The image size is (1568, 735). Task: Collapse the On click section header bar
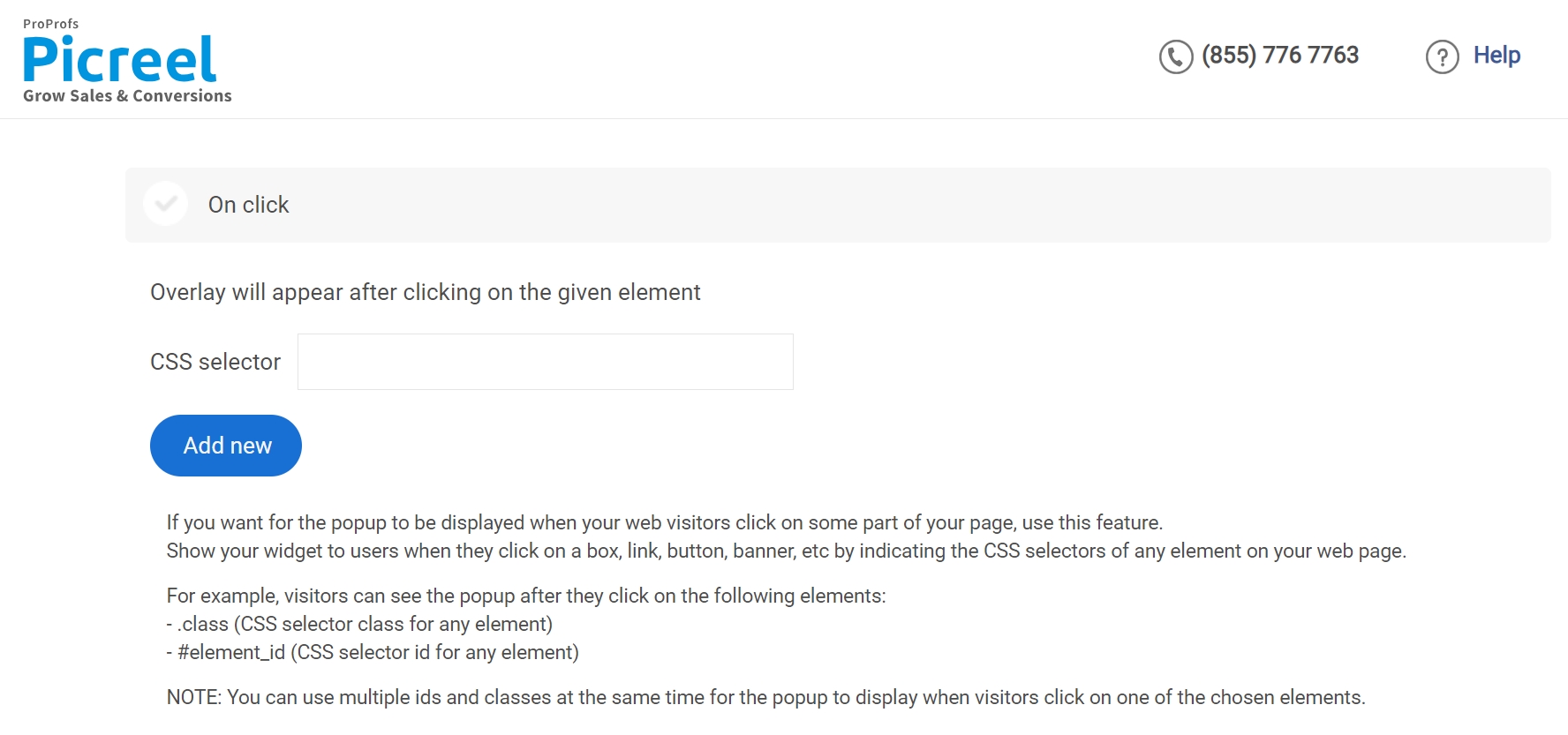coord(883,205)
